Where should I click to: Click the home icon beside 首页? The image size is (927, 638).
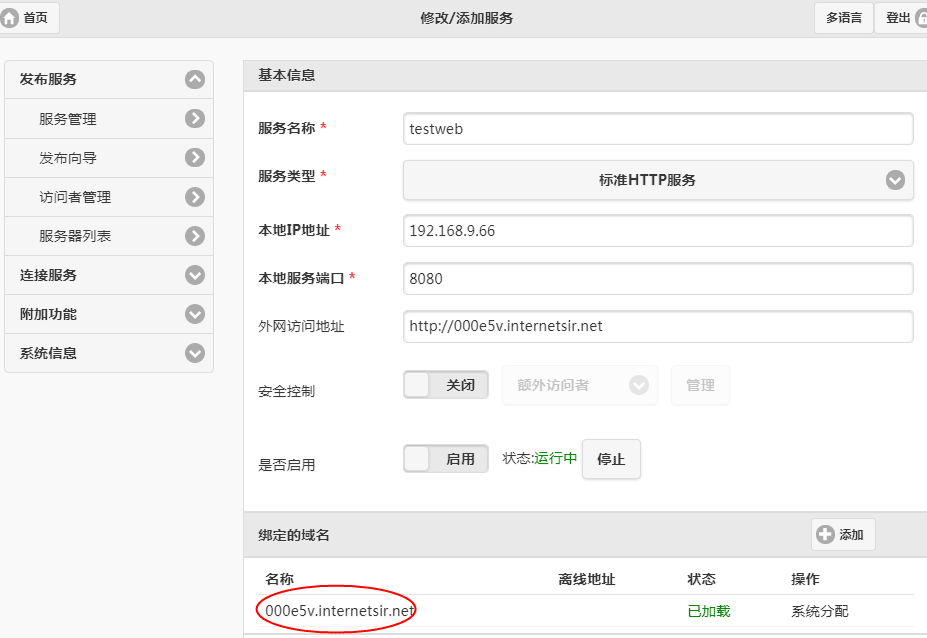10,18
